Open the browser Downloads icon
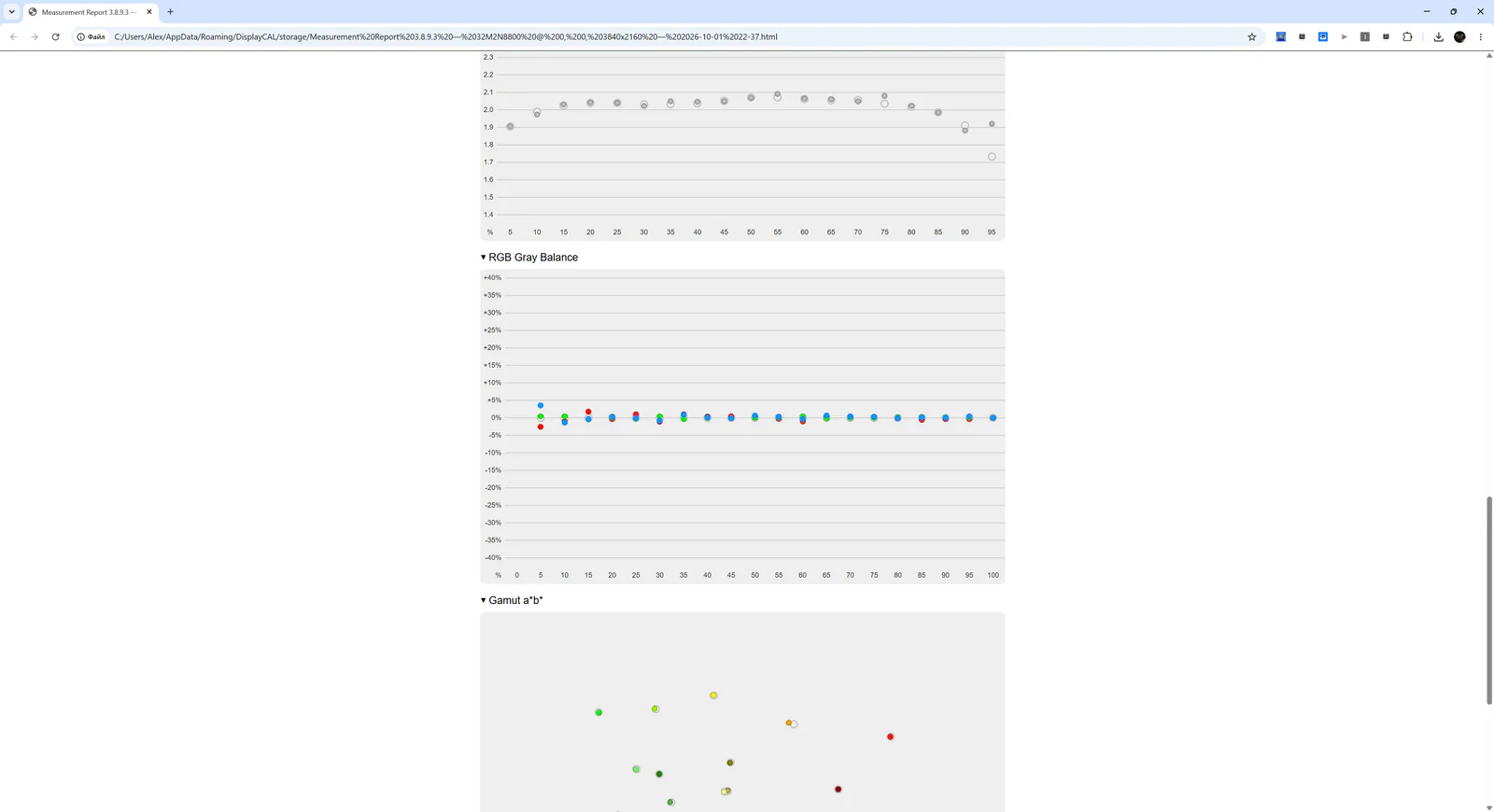This screenshot has width=1494, height=812. 1438,36
